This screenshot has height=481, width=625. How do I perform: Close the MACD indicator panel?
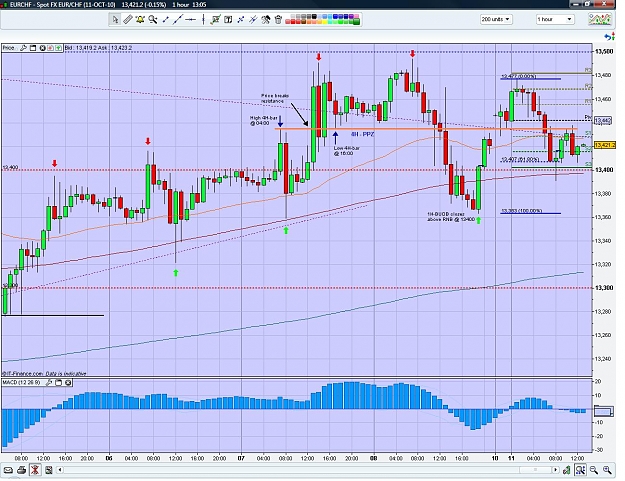point(68,383)
